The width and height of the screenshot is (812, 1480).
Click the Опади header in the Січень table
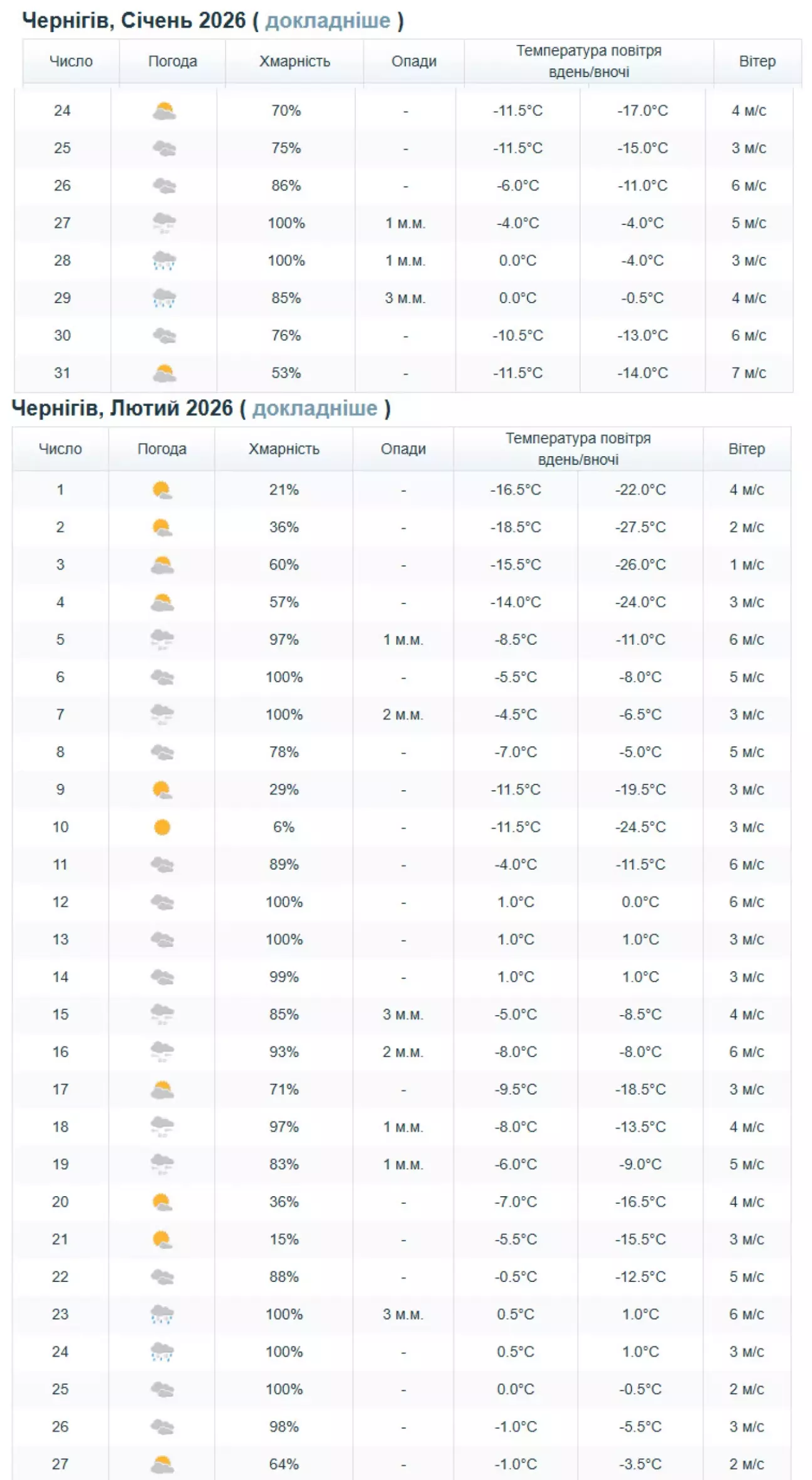pyautogui.click(x=414, y=61)
